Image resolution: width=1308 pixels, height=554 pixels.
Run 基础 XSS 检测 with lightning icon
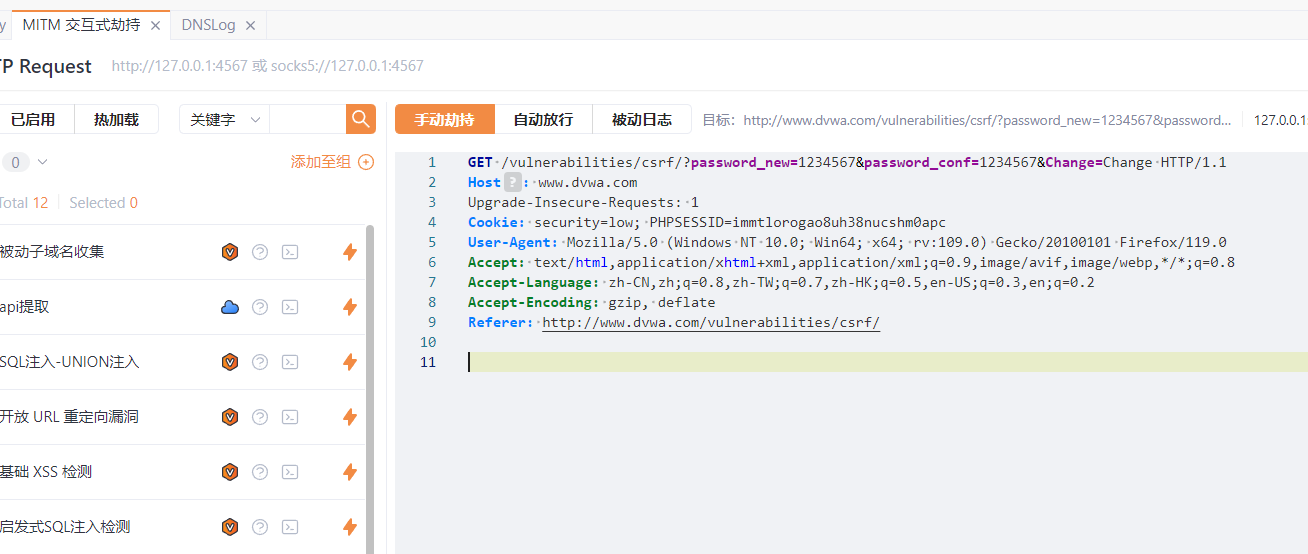click(x=350, y=472)
